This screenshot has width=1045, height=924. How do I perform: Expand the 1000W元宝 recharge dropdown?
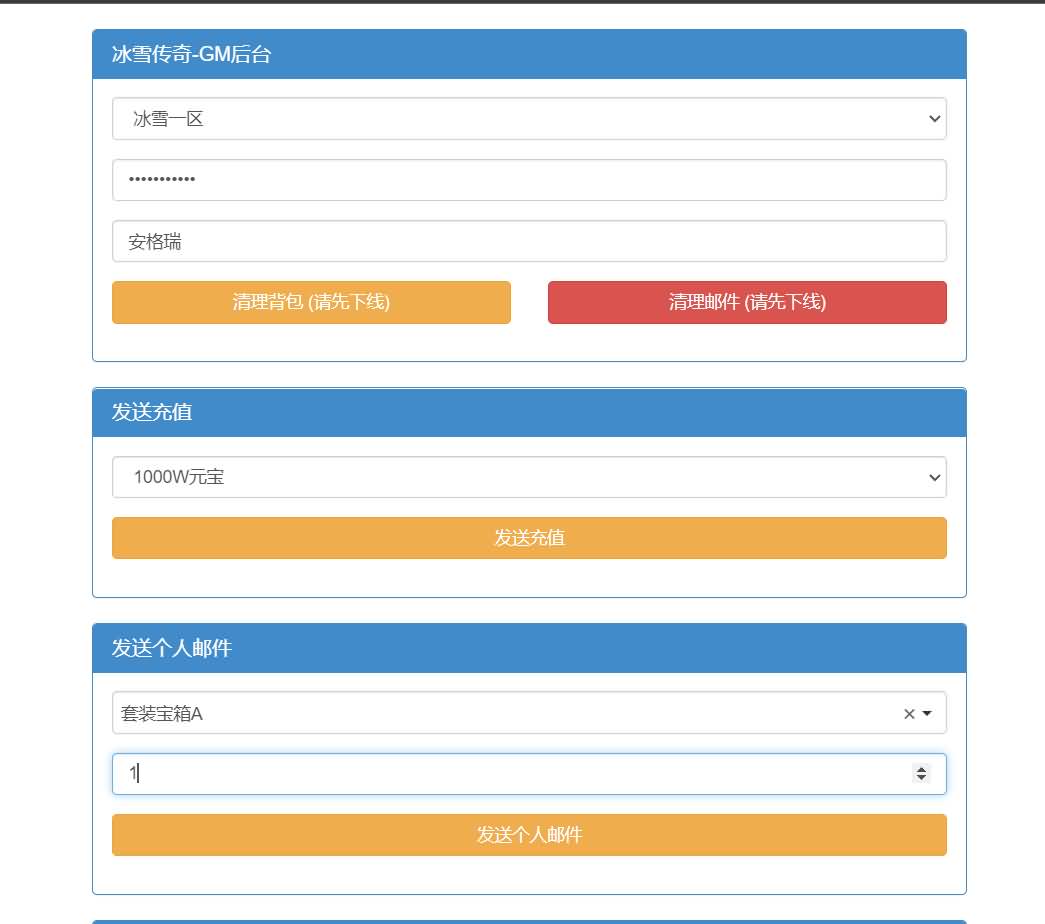[528, 477]
